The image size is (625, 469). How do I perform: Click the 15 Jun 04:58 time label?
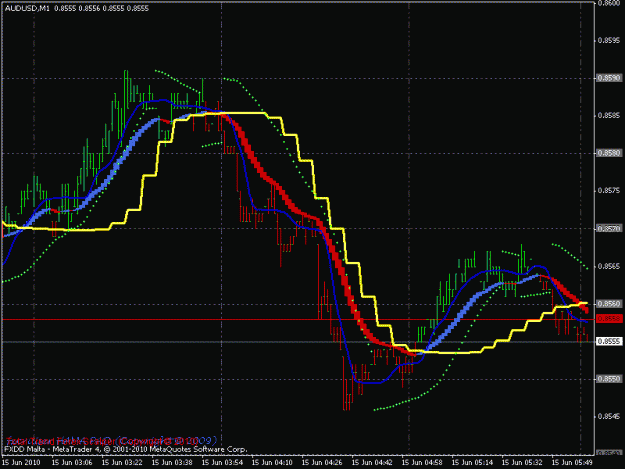(422, 463)
